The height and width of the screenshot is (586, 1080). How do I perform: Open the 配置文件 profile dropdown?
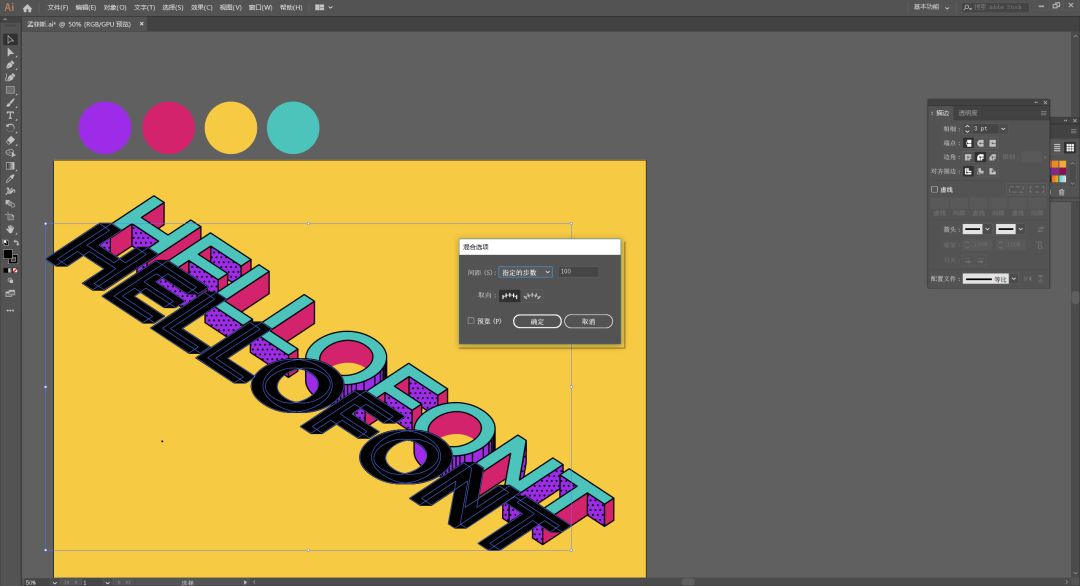click(x=1013, y=279)
